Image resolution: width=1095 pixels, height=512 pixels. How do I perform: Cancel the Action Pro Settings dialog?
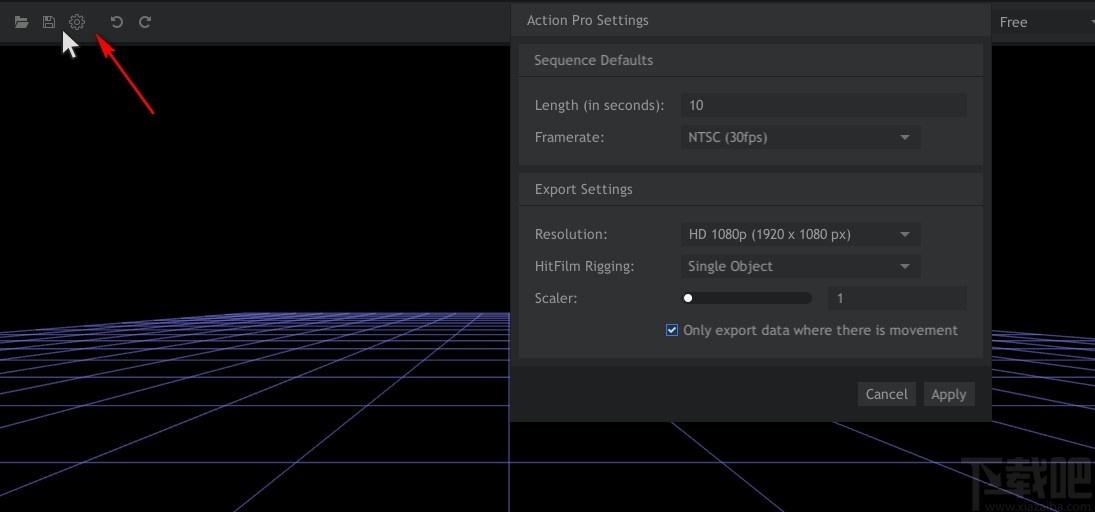pos(886,394)
